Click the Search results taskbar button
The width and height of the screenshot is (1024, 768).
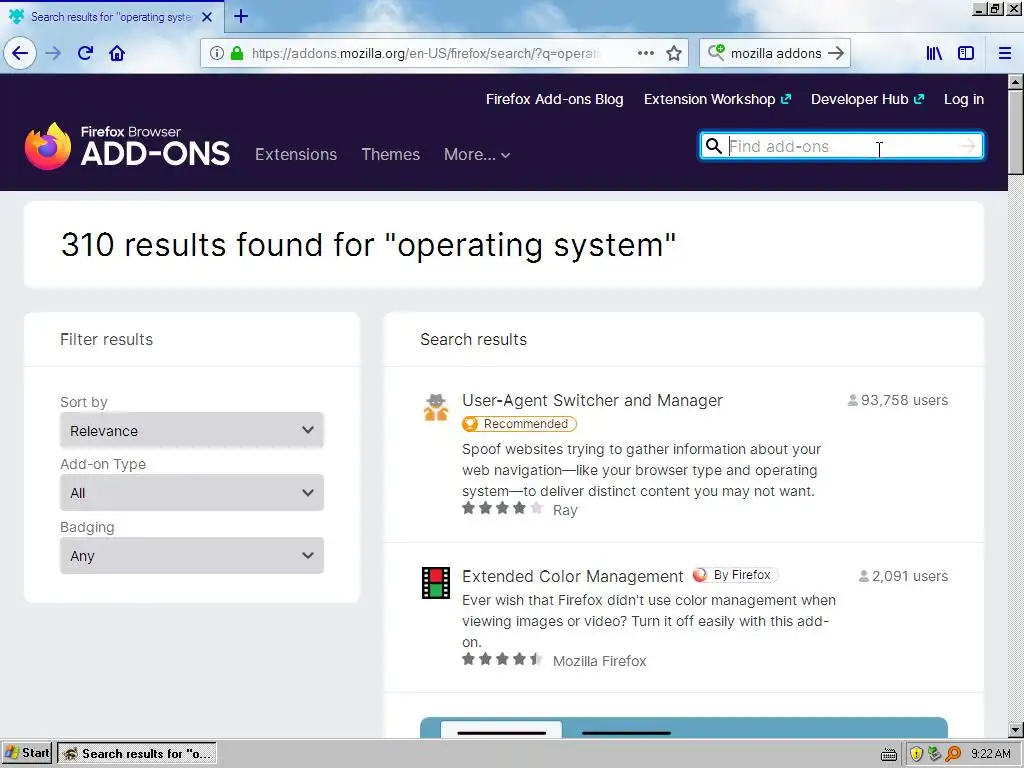pos(137,754)
